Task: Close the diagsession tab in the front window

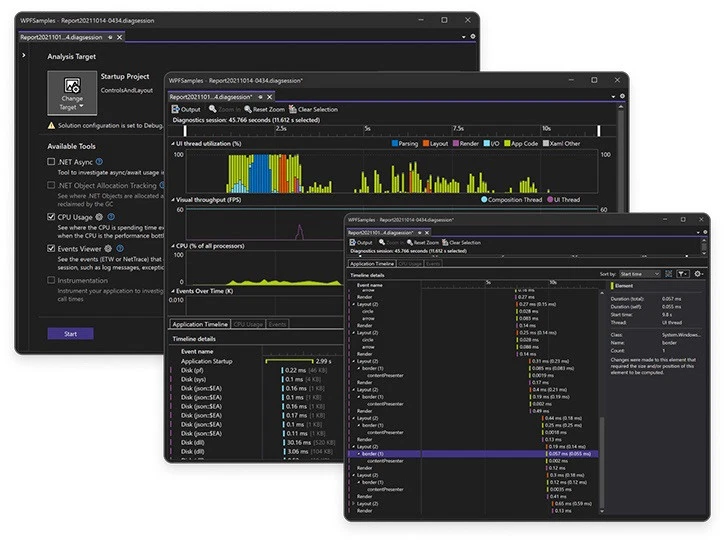Action: [x=427, y=232]
